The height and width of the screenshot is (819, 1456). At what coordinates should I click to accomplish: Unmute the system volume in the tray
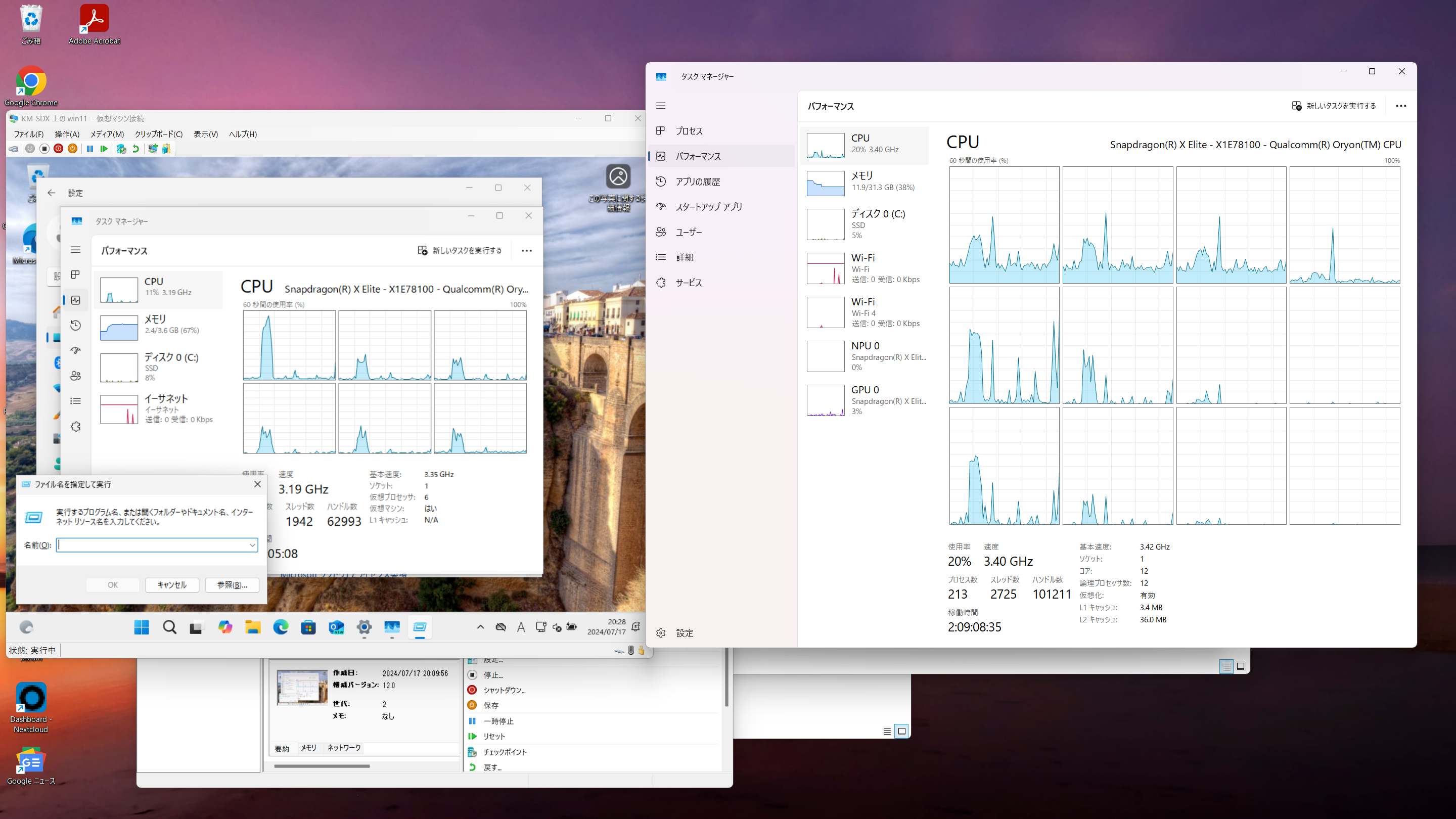pyautogui.click(x=557, y=627)
